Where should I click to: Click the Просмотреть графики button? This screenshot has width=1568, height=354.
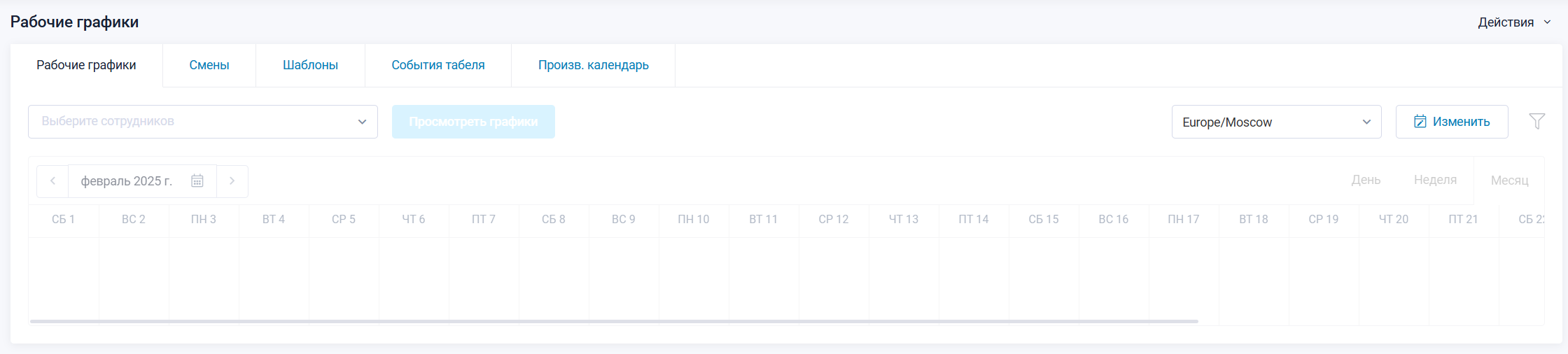coord(473,122)
